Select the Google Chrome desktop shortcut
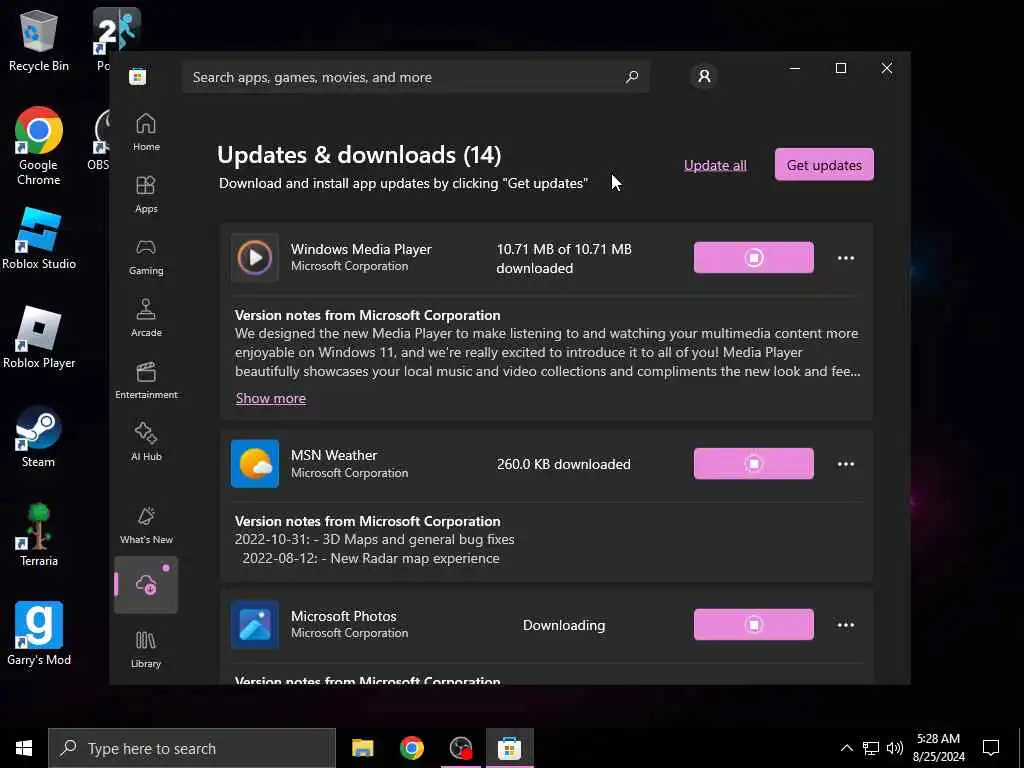The image size is (1024, 768). pos(39,146)
